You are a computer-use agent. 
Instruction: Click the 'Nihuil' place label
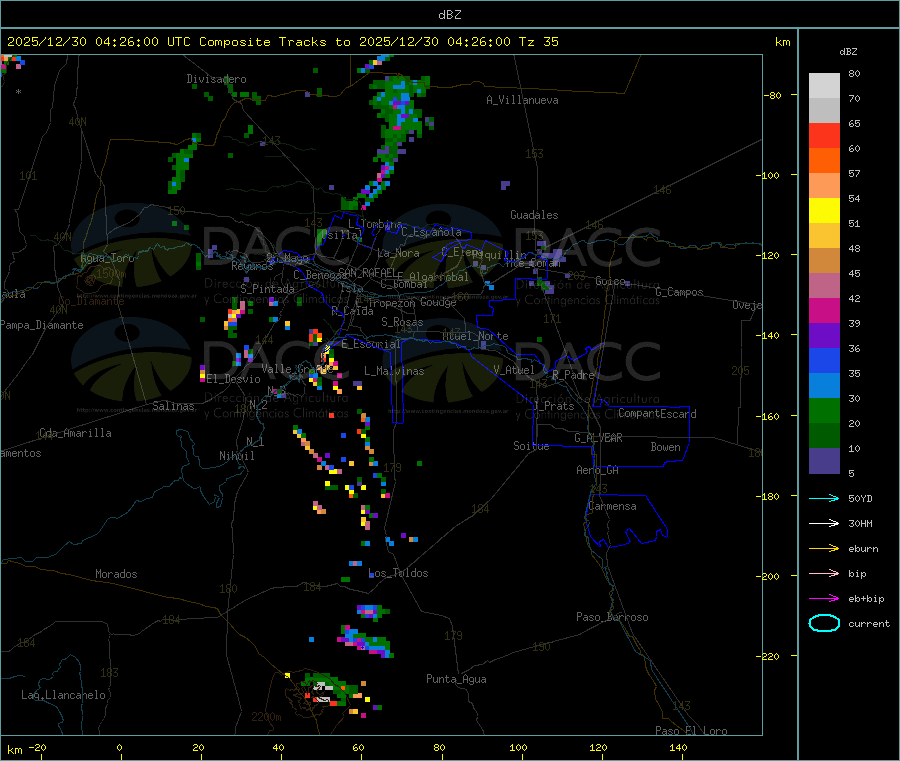[x=236, y=456]
